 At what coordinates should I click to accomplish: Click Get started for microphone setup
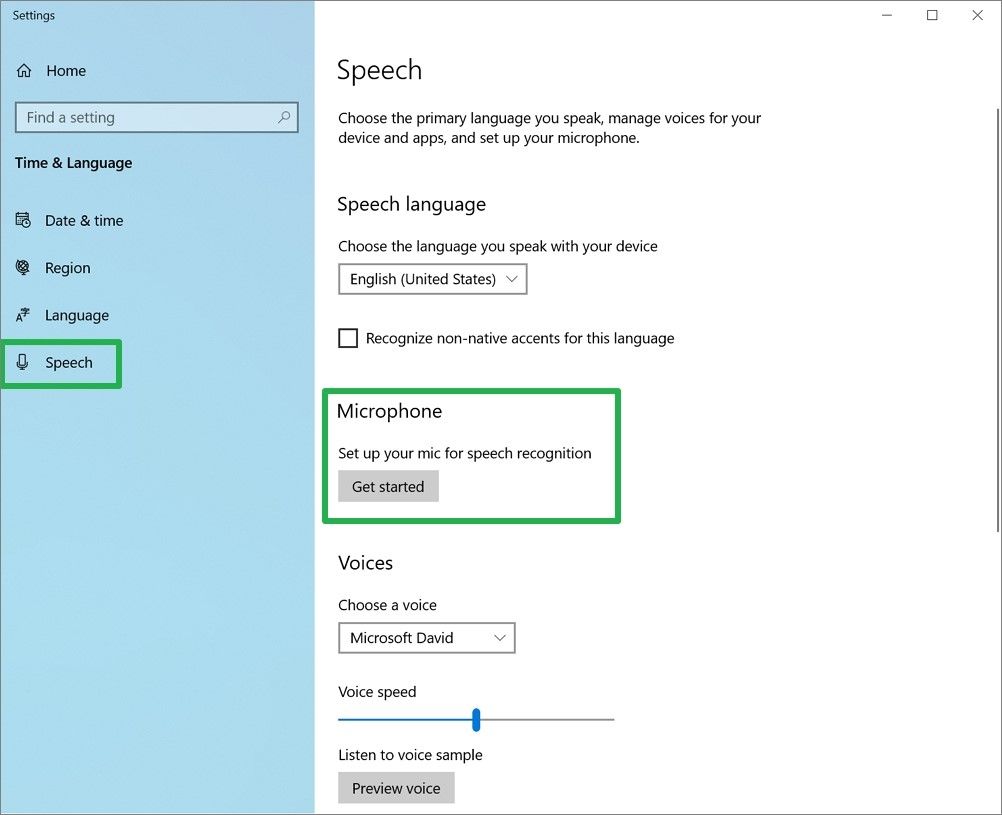[x=388, y=486]
